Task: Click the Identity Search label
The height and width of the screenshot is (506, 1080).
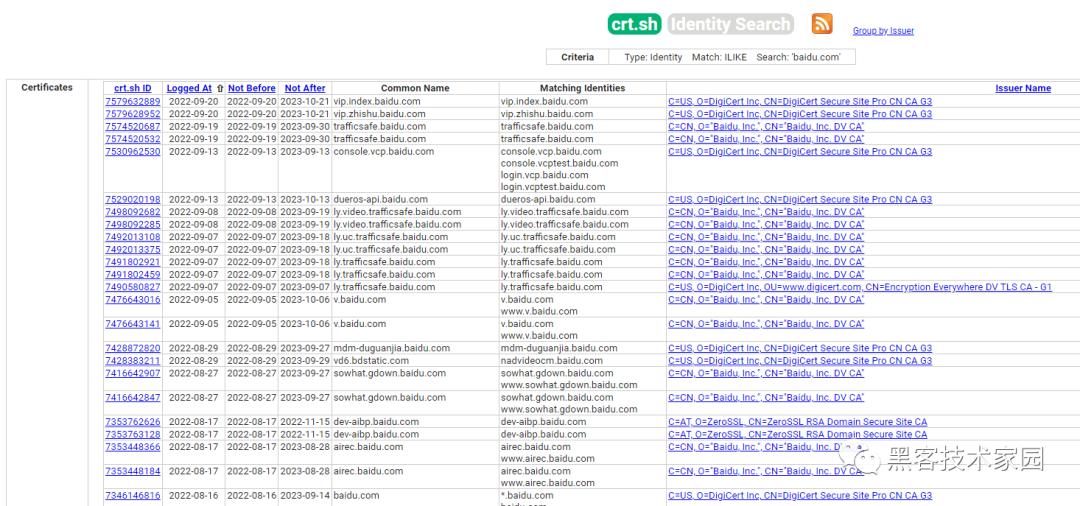Action: (730, 24)
